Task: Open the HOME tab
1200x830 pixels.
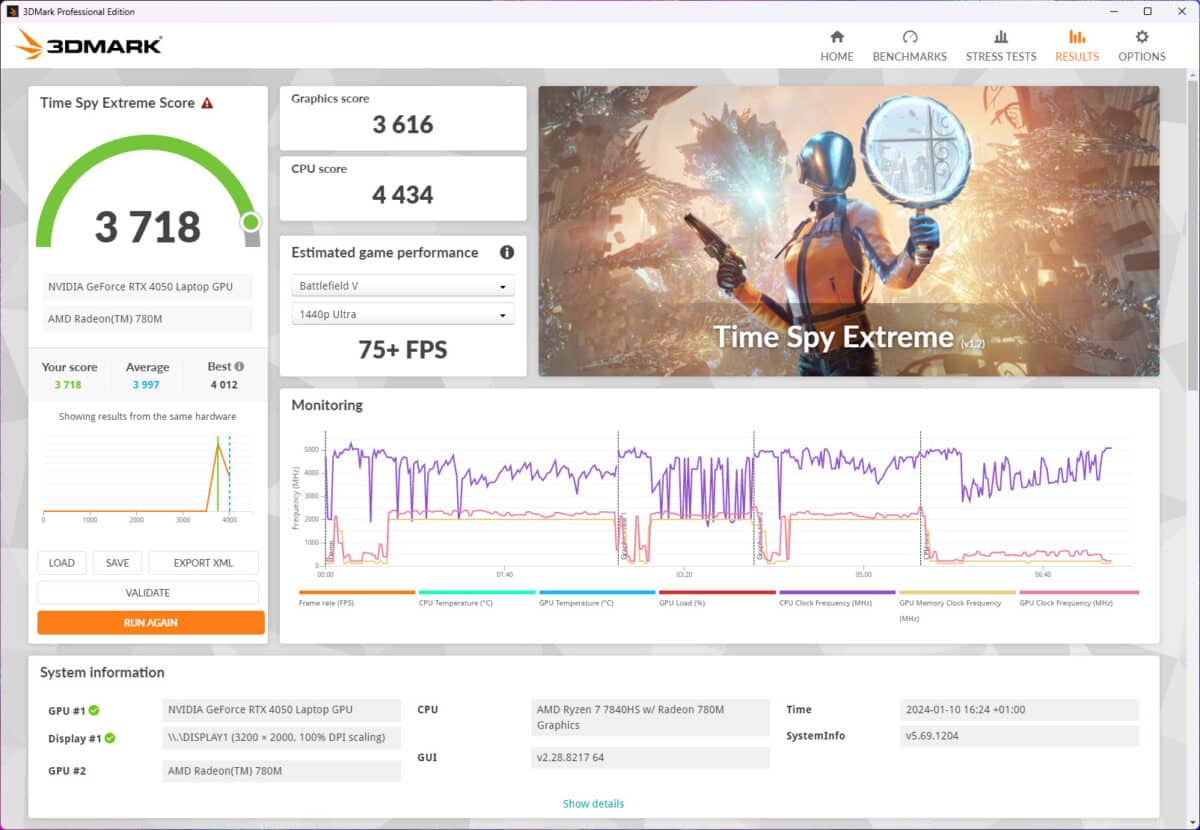Action: 837,46
